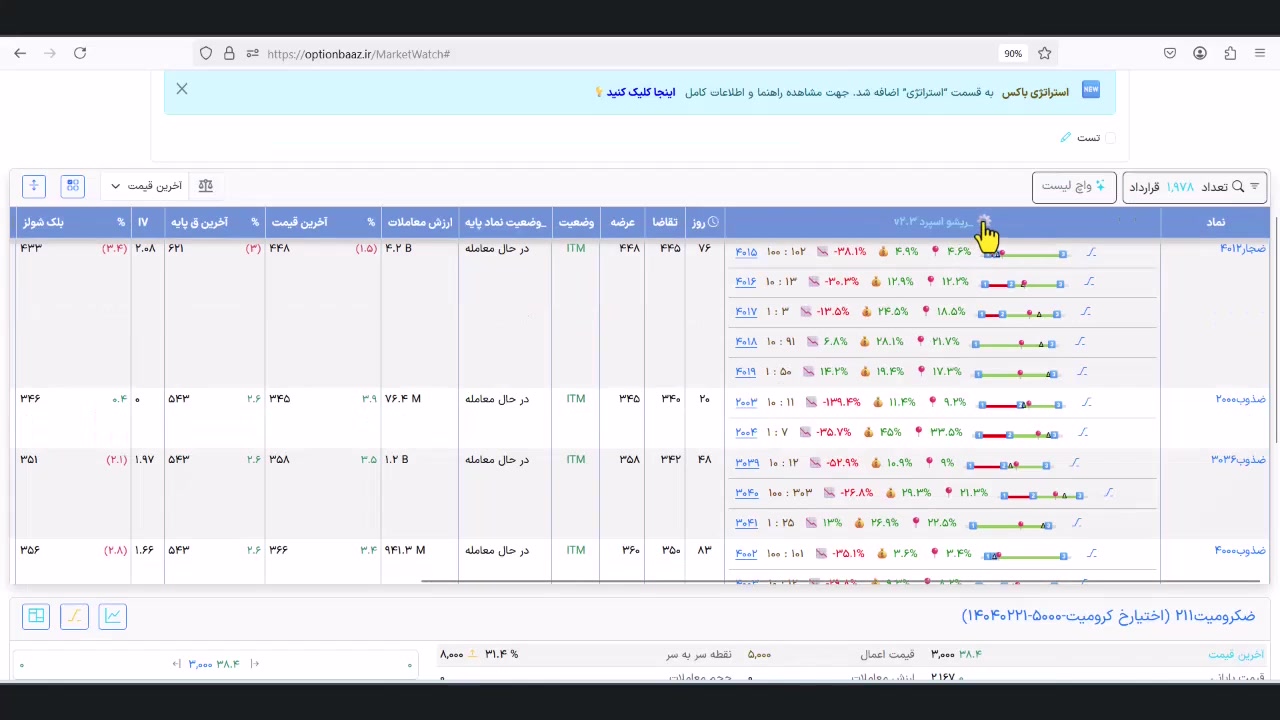This screenshot has width=1280, height=720.
Task: Click payoff chart icon on 4017 row
Action: [1085, 312]
